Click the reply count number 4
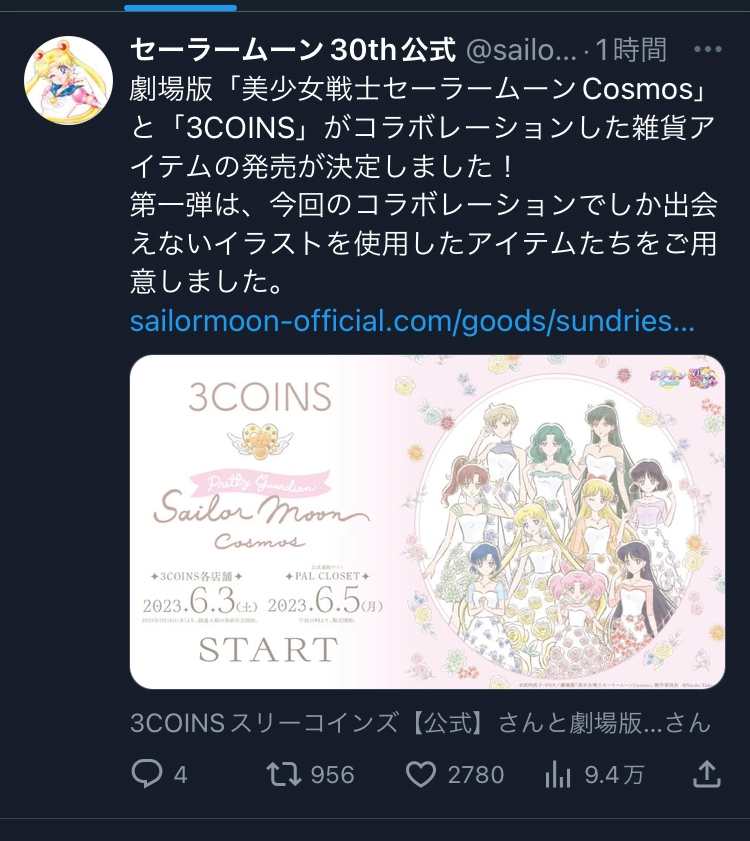The height and width of the screenshot is (841, 750). [x=180, y=775]
